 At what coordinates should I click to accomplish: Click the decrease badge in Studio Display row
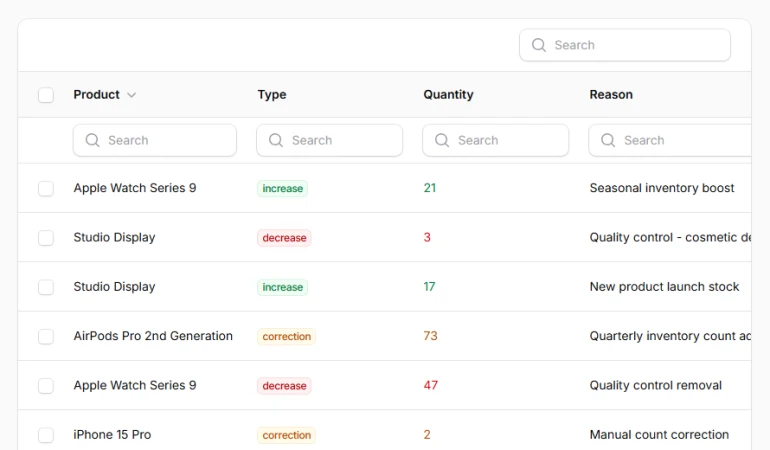(x=284, y=238)
